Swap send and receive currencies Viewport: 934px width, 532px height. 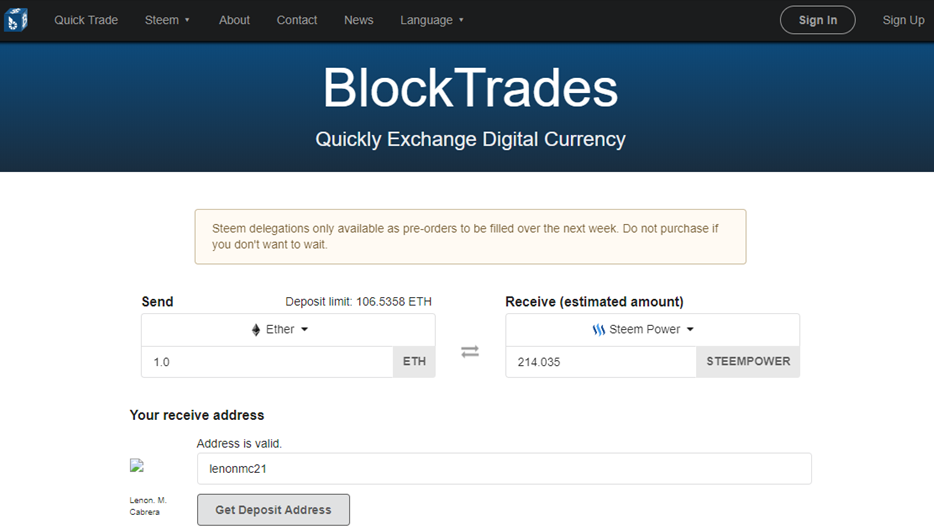pyautogui.click(x=470, y=352)
